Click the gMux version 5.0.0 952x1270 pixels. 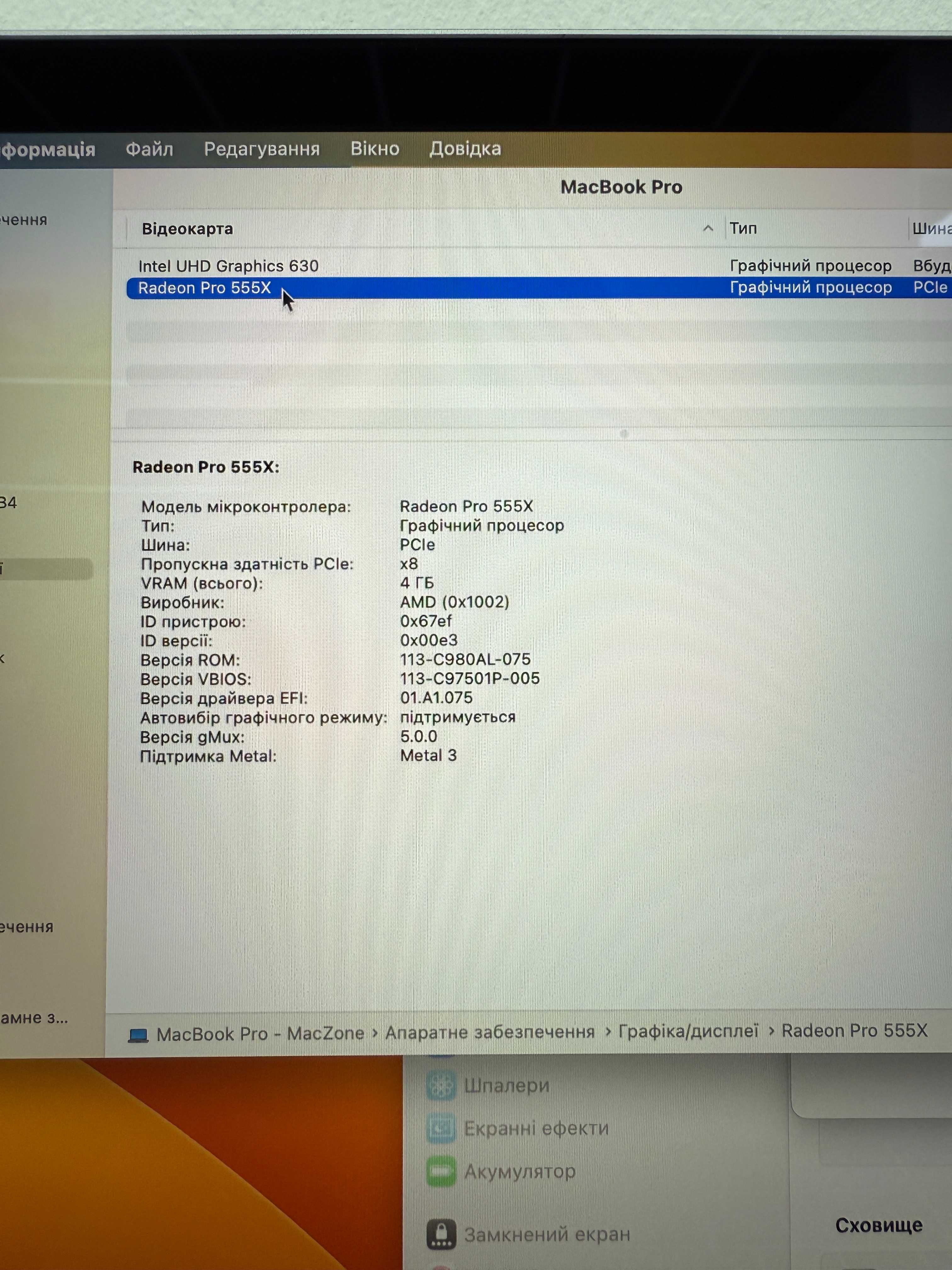point(418,737)
